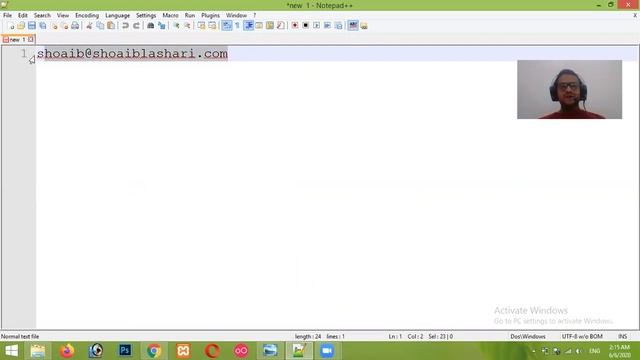Viewport: 640px width, 360px height.
Task: Open Photoshop from the taskbar
Action: pyautogui.click(x=125, y=351)
